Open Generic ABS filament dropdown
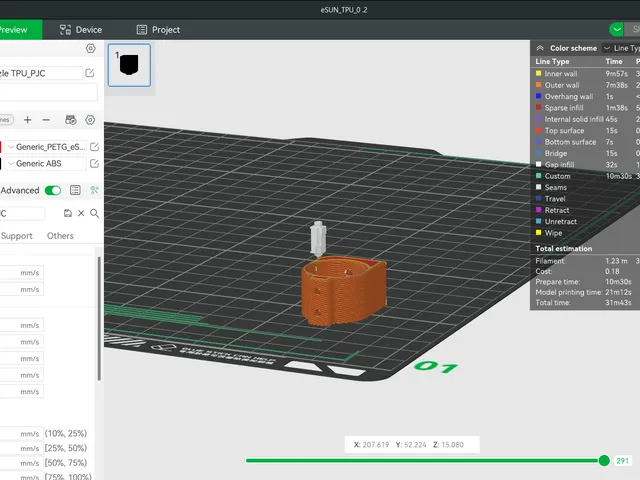 point(46,164)
